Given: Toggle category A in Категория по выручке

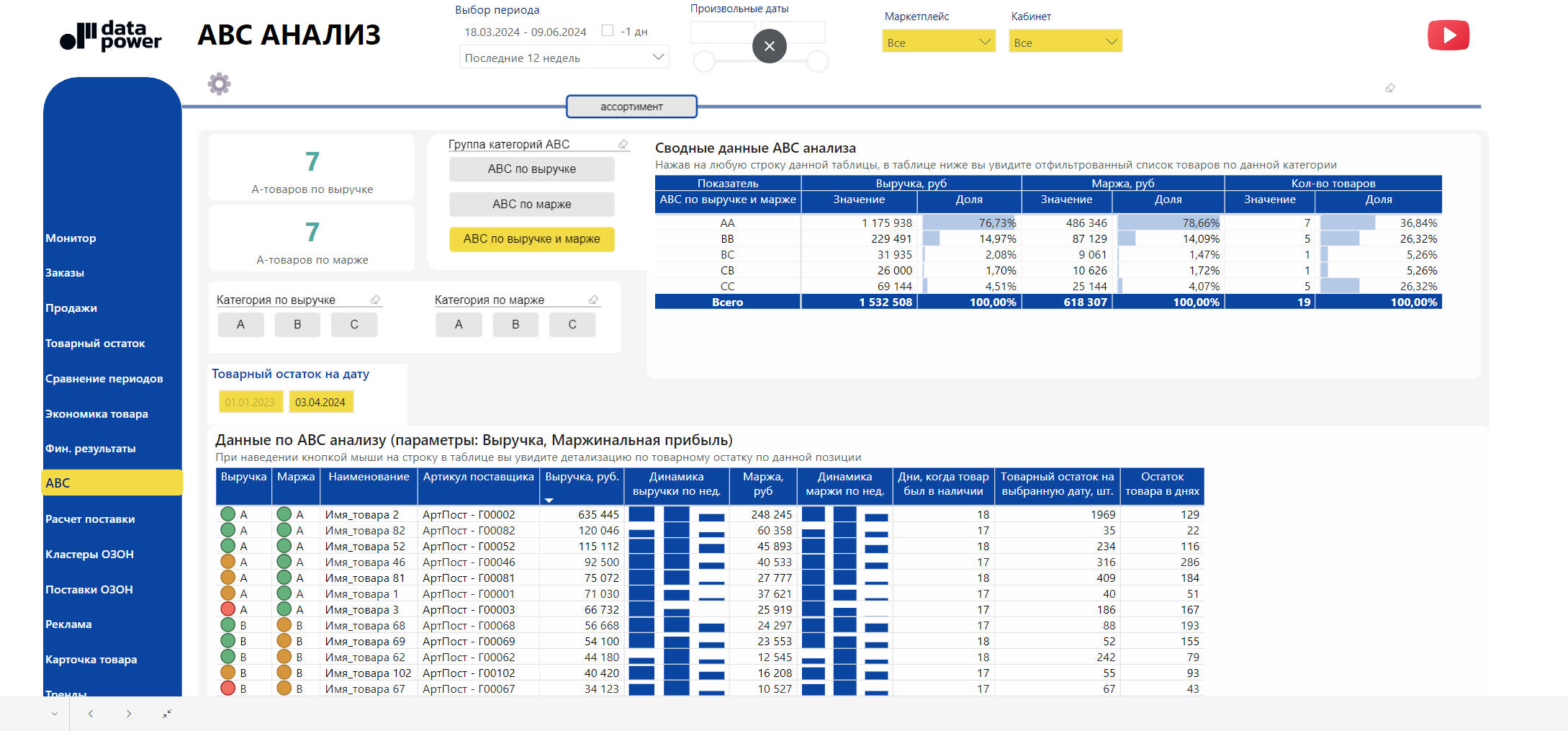Looking at the screenshot, I should [240, 325].
